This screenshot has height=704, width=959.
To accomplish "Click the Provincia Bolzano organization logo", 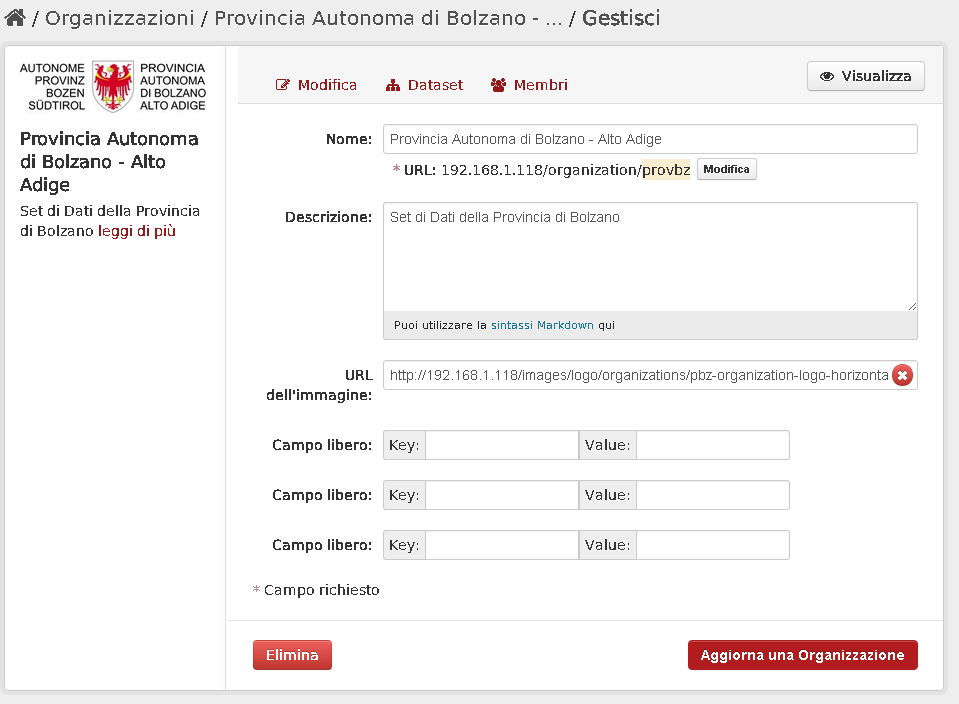I will pyautogui.click(x=113, y=86).
